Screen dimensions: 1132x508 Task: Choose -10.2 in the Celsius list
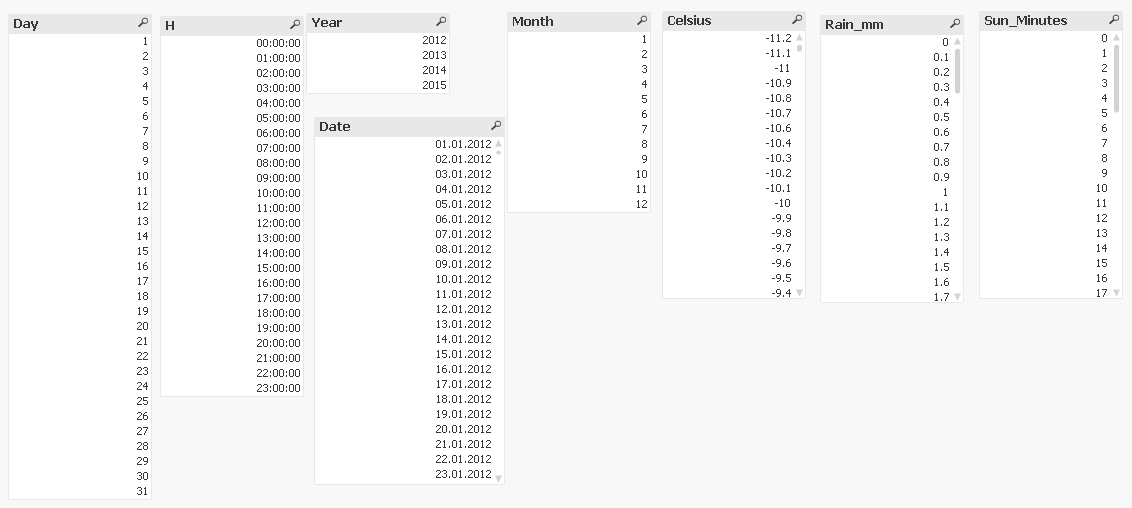[x=778, y=173]
